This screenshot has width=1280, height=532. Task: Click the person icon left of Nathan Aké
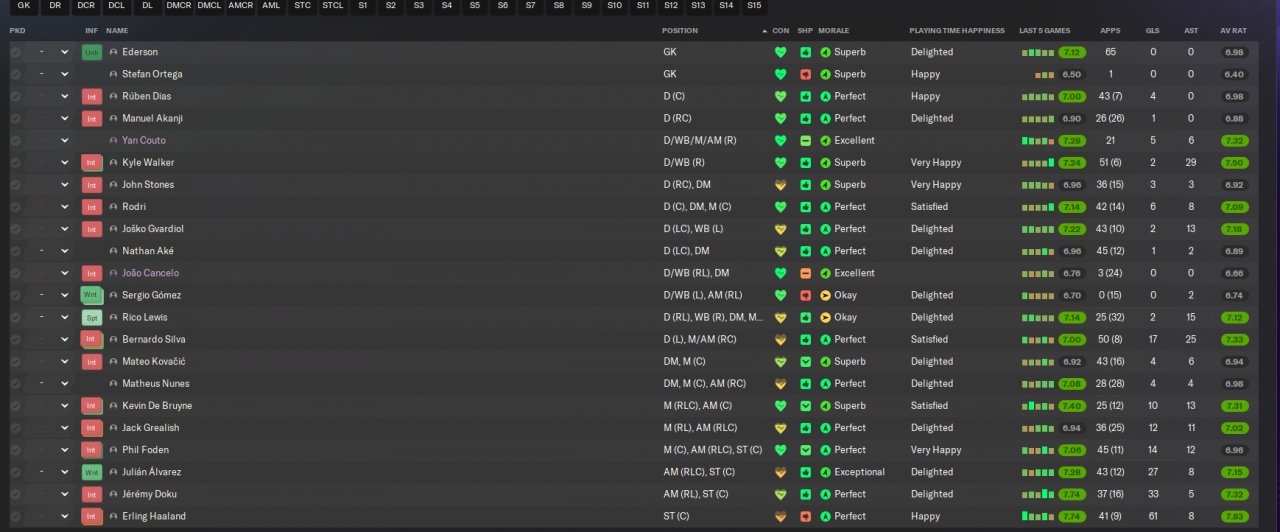coord(113,251)
